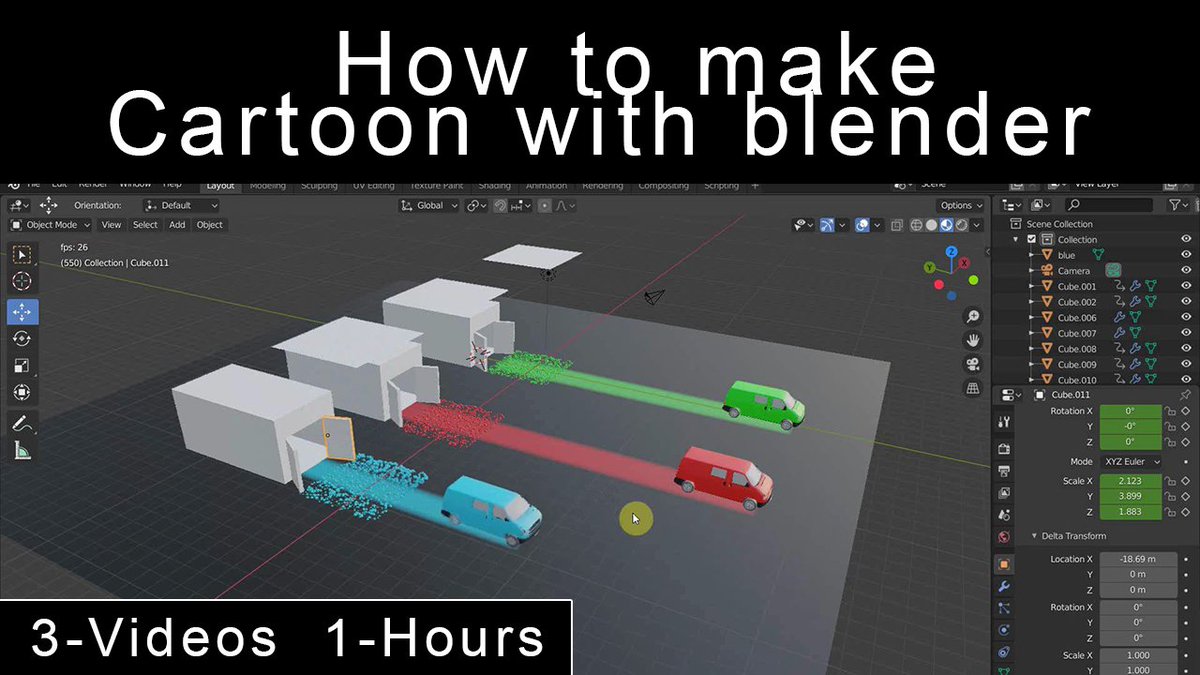The image size is (1200, 675).
Task: Toggle Collection exclude checkbox
Action: [x=1033, y=239]
